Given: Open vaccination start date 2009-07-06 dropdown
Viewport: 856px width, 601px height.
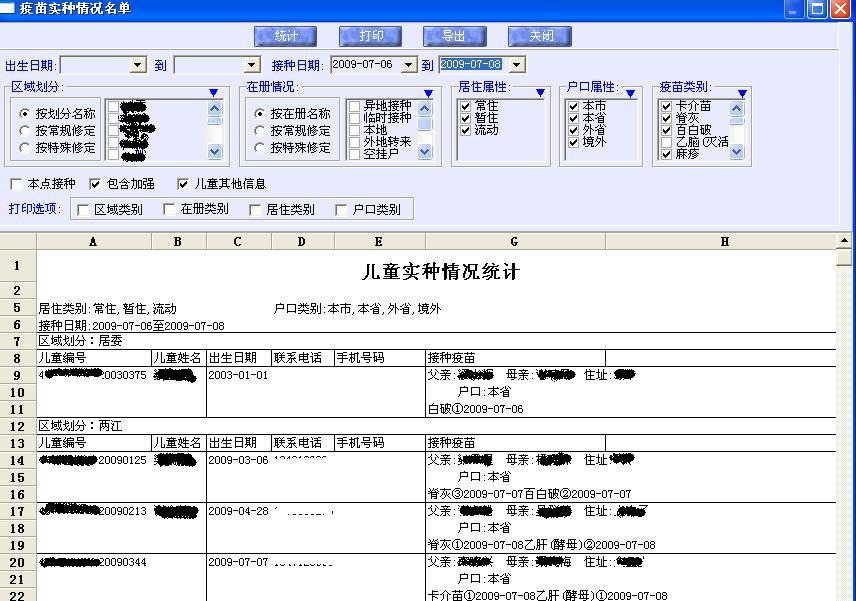Looking at the screenshot, I should tap(407, 65).
